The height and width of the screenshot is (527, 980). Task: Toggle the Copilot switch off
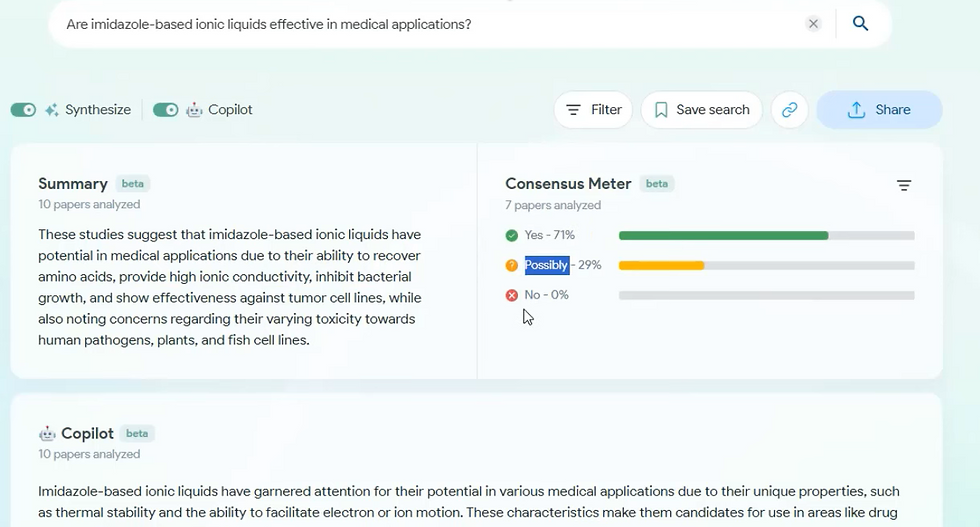[x=166, y=110]
